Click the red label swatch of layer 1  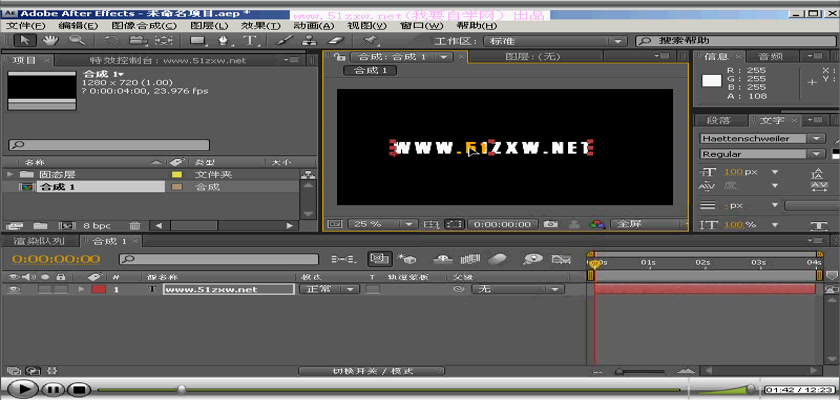coord(99,289)
